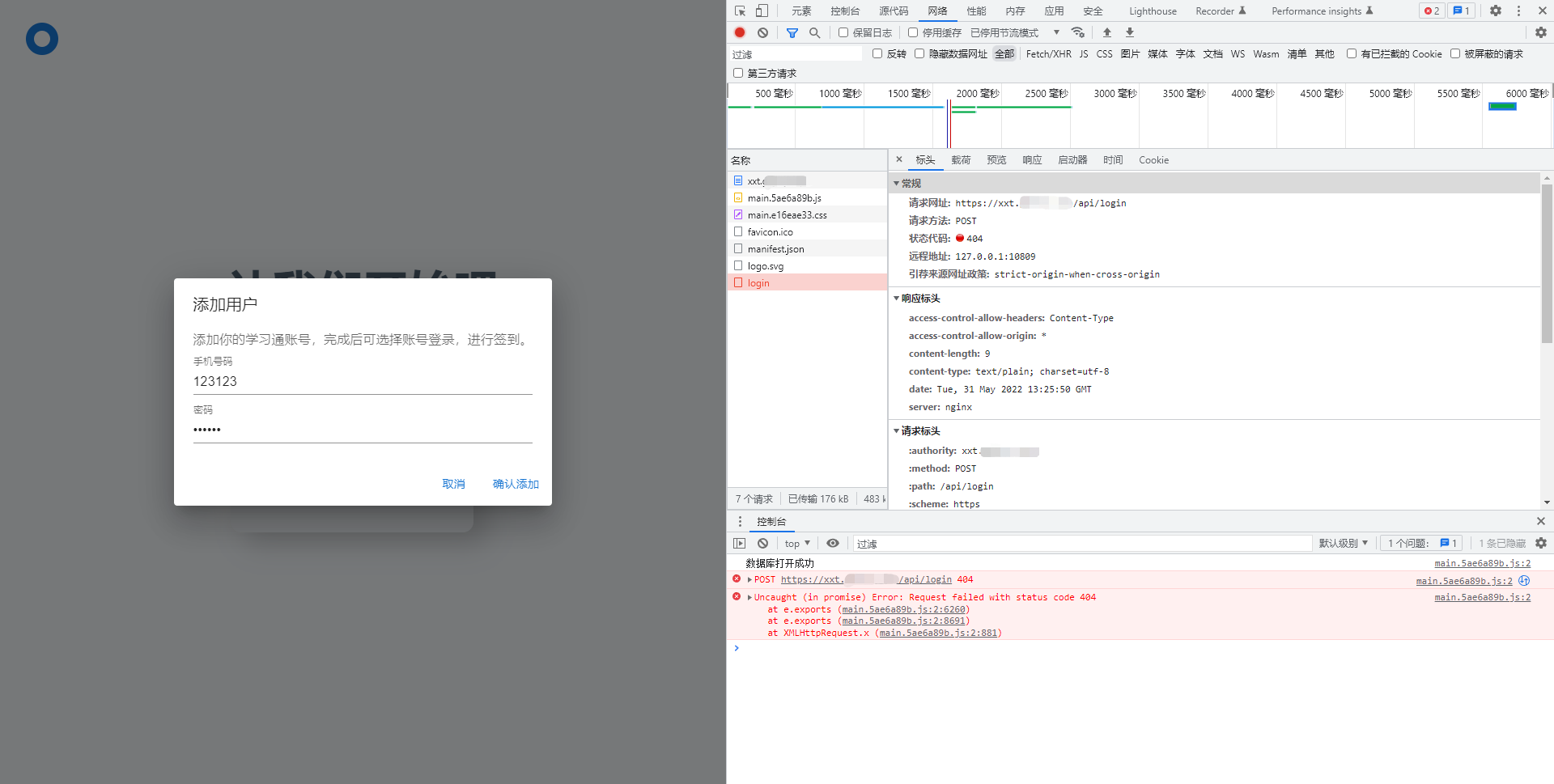
Task: Check 有已拦截的 Cookie checkbox
Action: 1352,53
